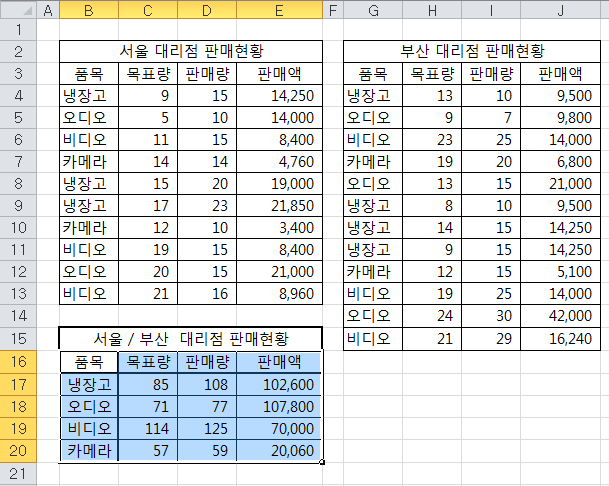Select row 20 header

(18, 451)
